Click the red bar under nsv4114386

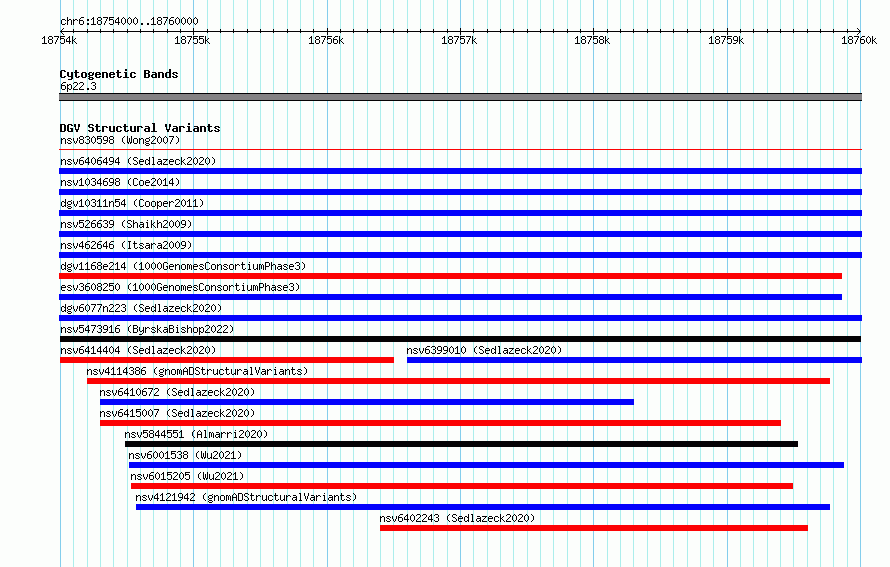tap(459, 381)
